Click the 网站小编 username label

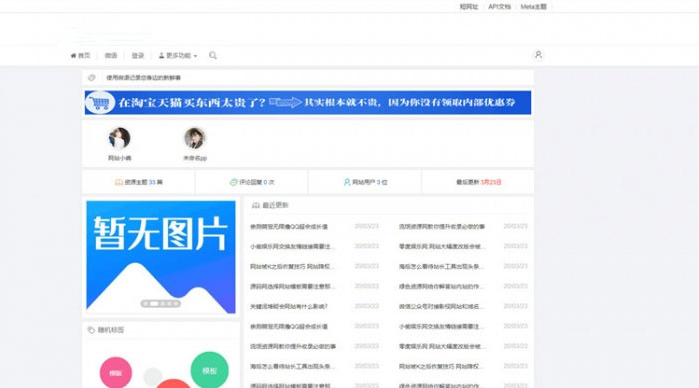(119, 158)
